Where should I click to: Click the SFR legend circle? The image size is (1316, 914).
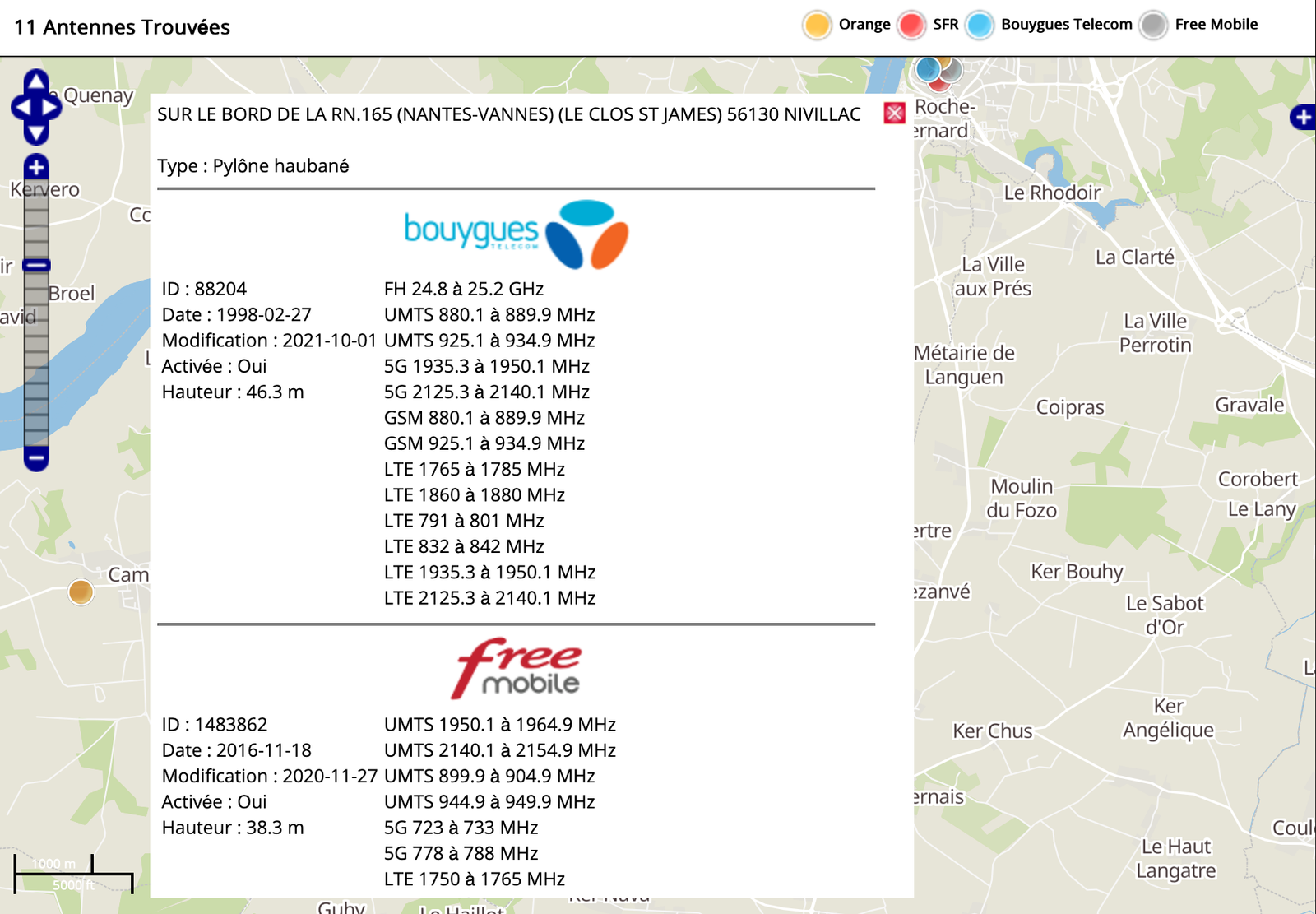[x=911, y=25]
